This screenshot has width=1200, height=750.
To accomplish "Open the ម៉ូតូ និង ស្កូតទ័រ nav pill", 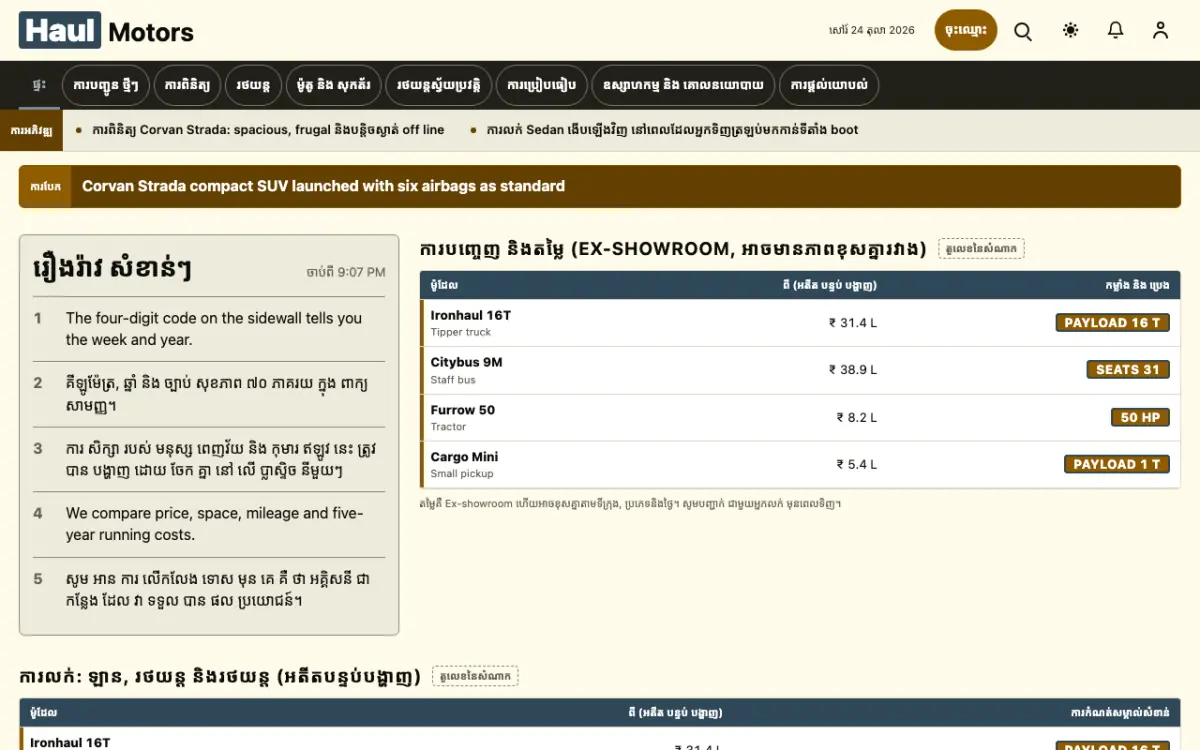I will click(334, 85).
